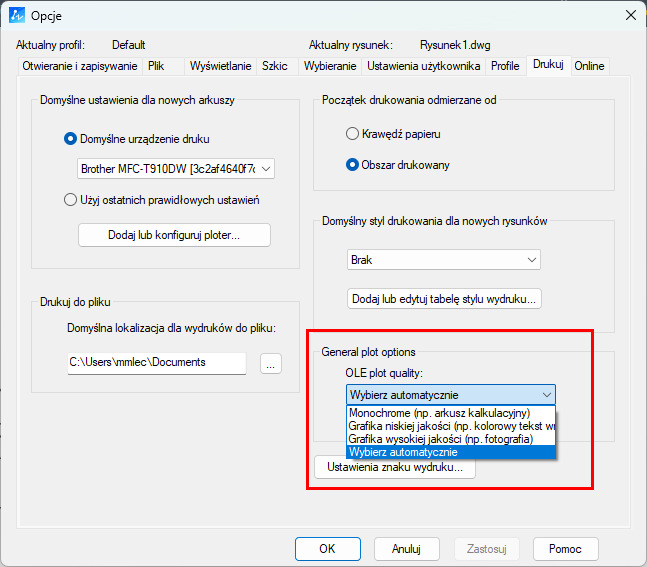Click the OK button
Viewport: 647px width, 567px height.
click(327, 549)
